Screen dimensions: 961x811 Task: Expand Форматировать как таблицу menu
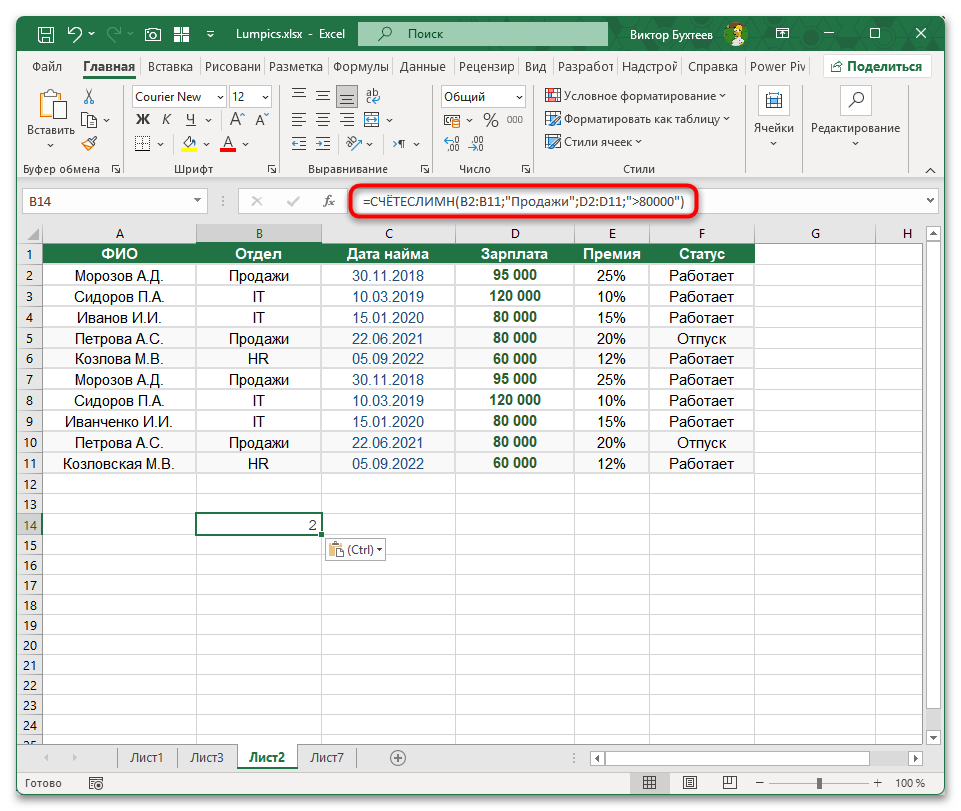(x=637, y=119)
